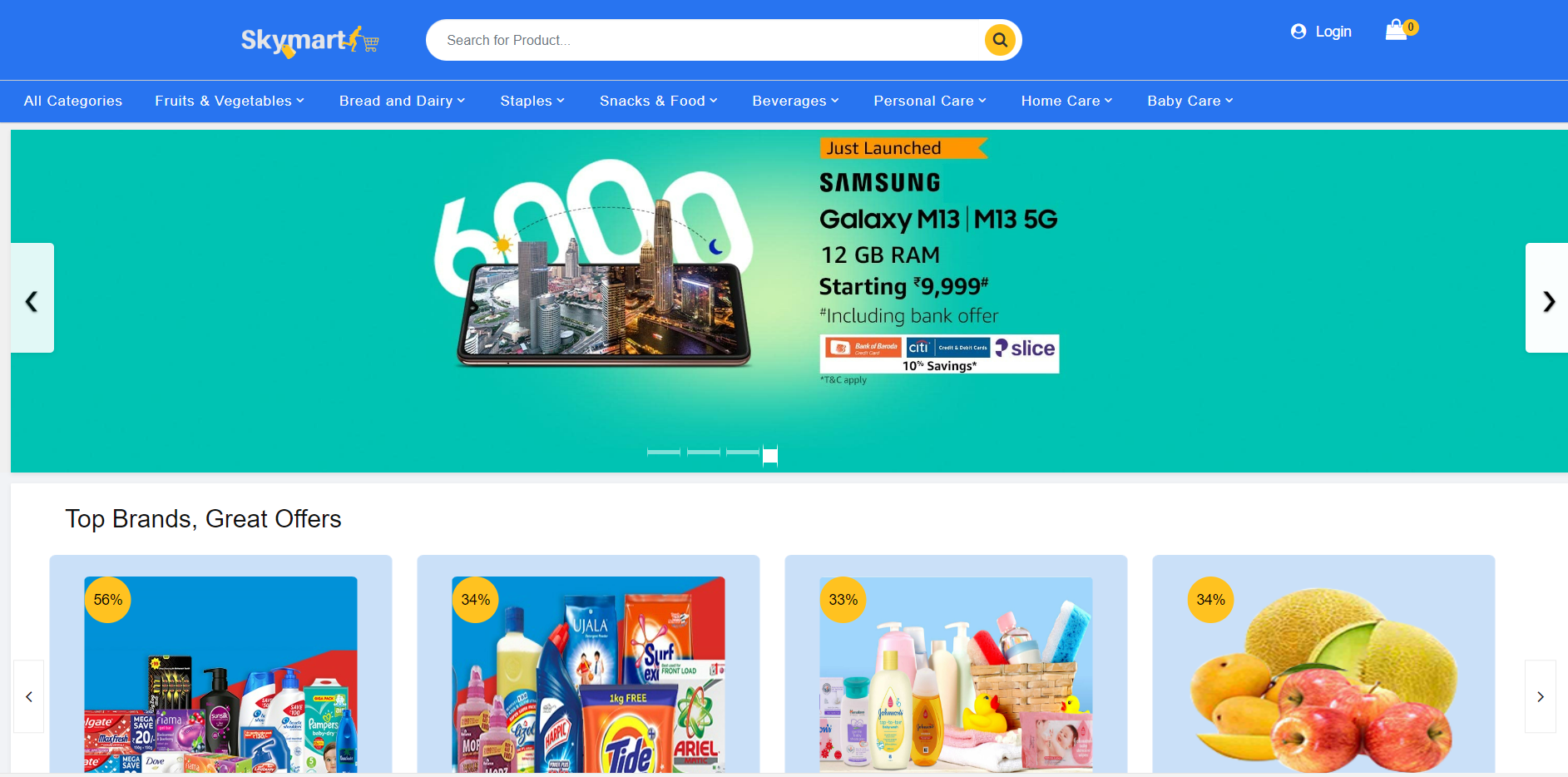Move Top Brands carousel to the left
This screenshot has height=777, width=1568.
click(29, 696)
